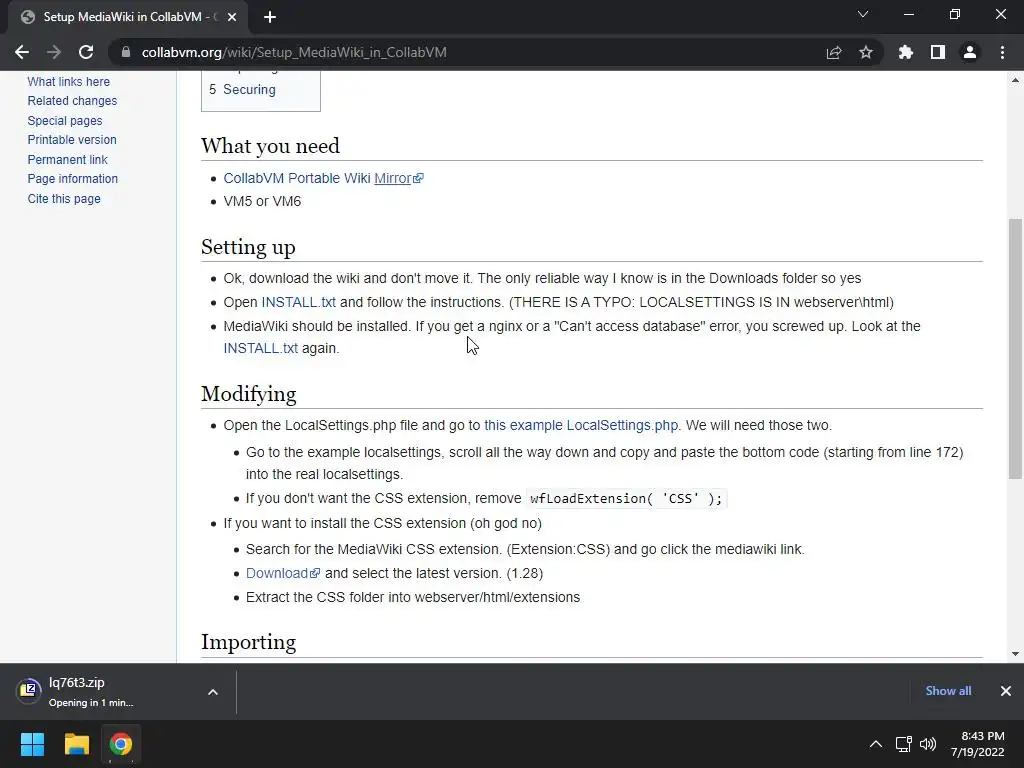The width and height of the screenshot is (1024, 768).
Task: Click the 'What you need' heading
Action: pos(270,146)
